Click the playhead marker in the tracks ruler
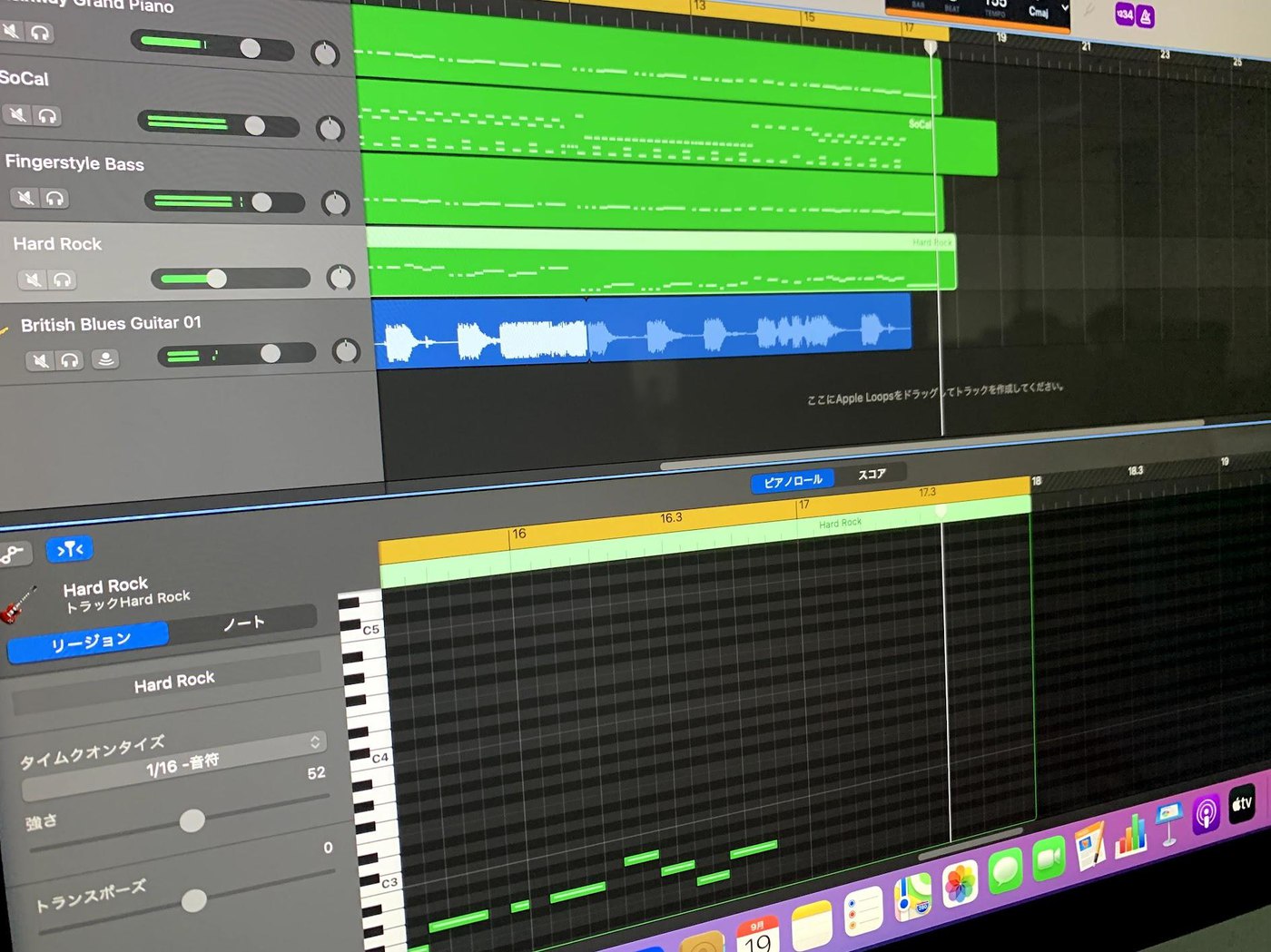Image resolution: width=1271 pixels, height=952 pixels. point(931,46)
